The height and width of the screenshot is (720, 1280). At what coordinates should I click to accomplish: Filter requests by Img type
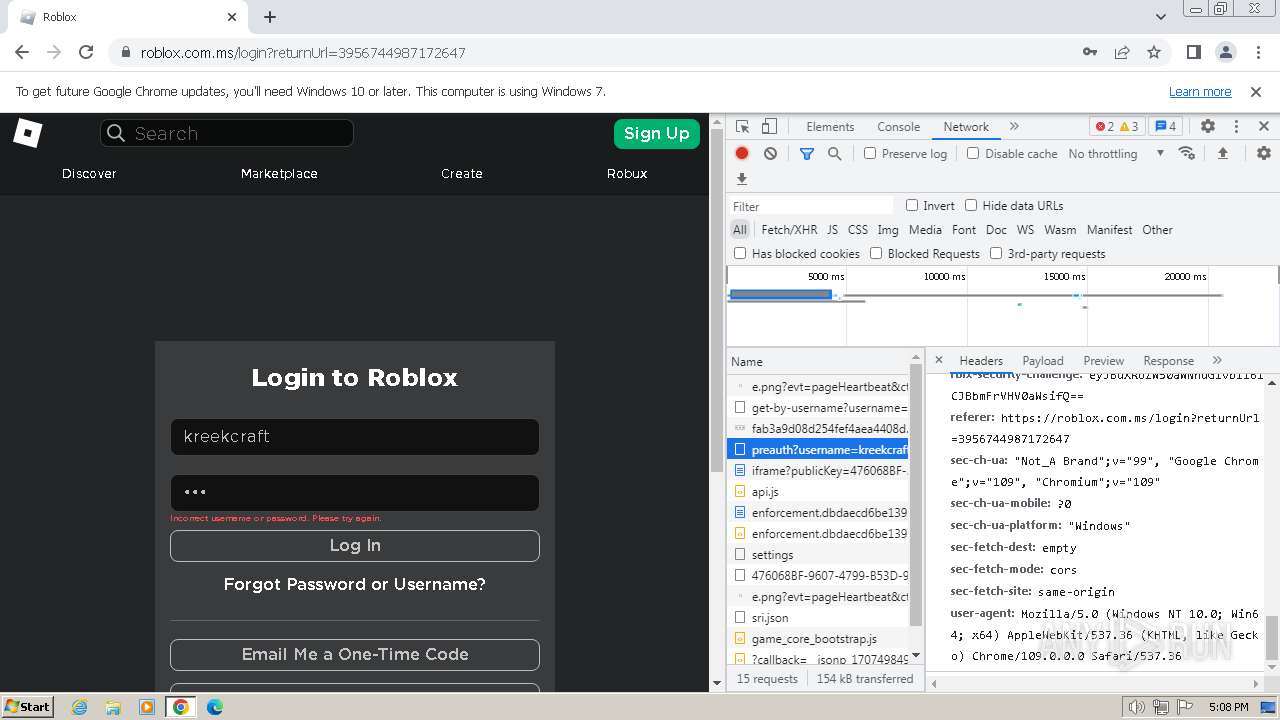point(887,230)
